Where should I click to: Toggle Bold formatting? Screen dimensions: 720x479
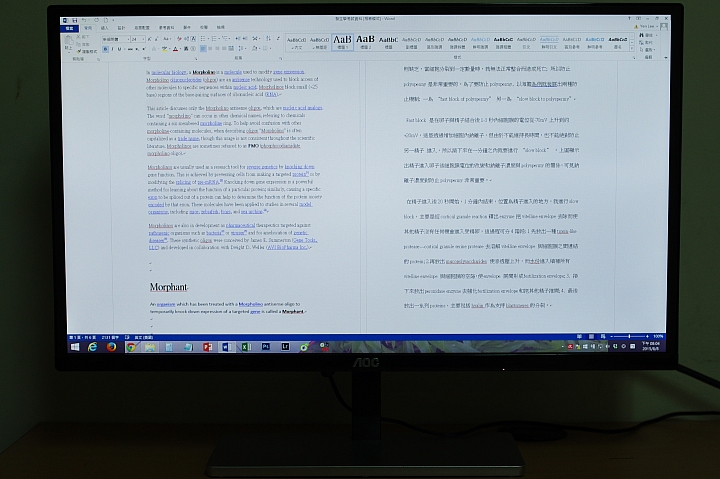point(106,49)
